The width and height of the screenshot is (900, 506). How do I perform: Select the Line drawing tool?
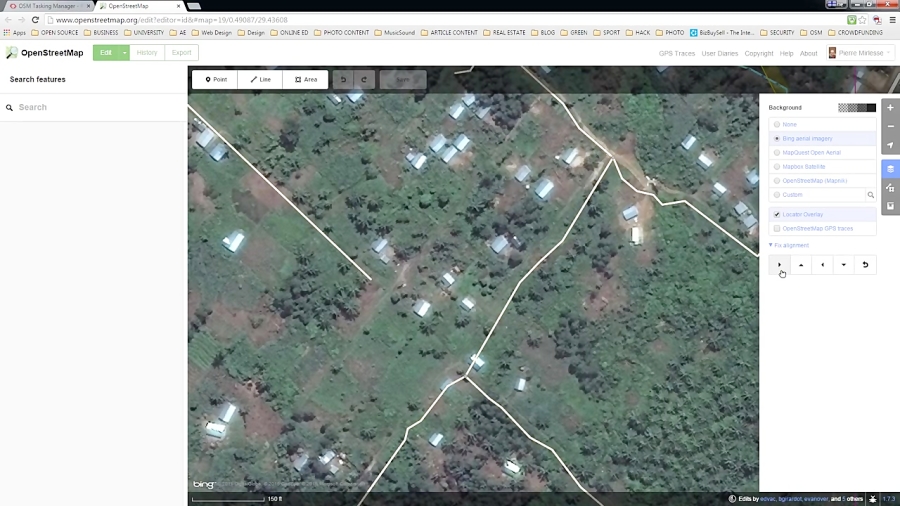(x=260, y=80)
